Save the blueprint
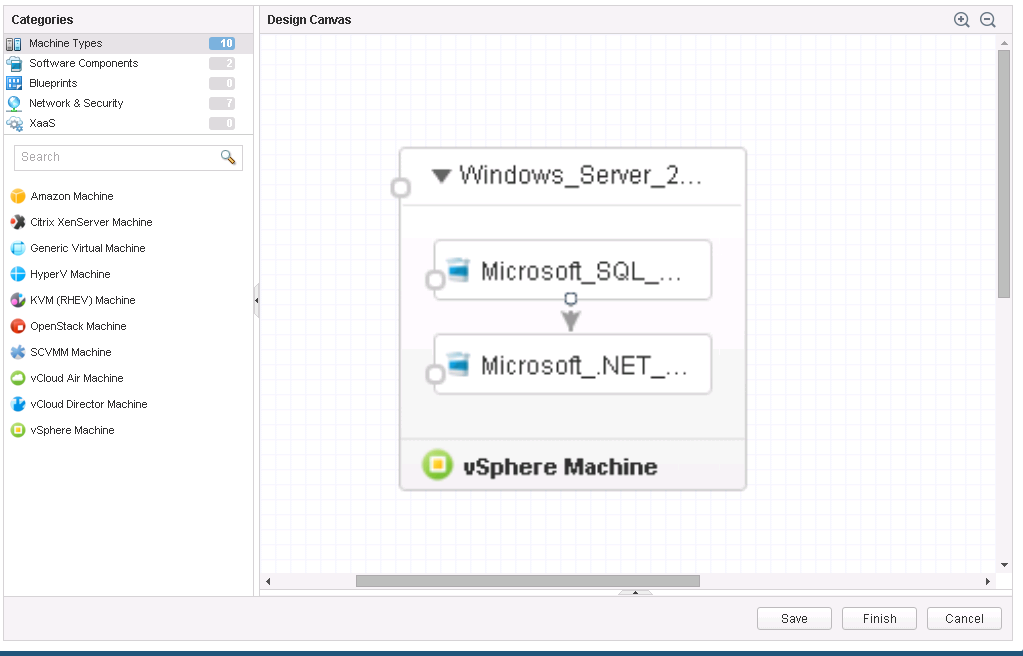This screenshot has height=656, width=1023. 794,618
